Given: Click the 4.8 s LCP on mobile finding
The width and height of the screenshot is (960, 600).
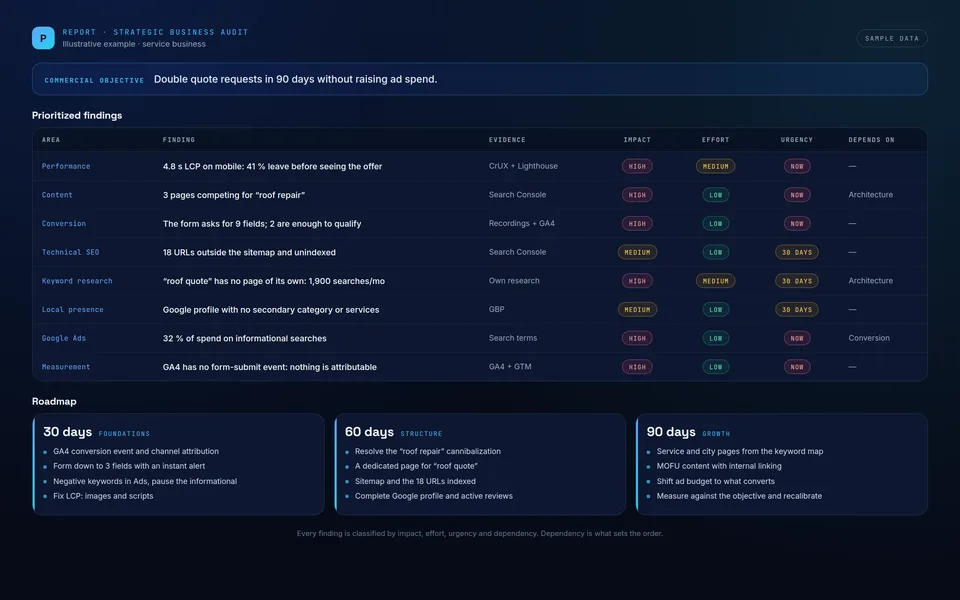Looking at the screenshot, I should point(272,167).
